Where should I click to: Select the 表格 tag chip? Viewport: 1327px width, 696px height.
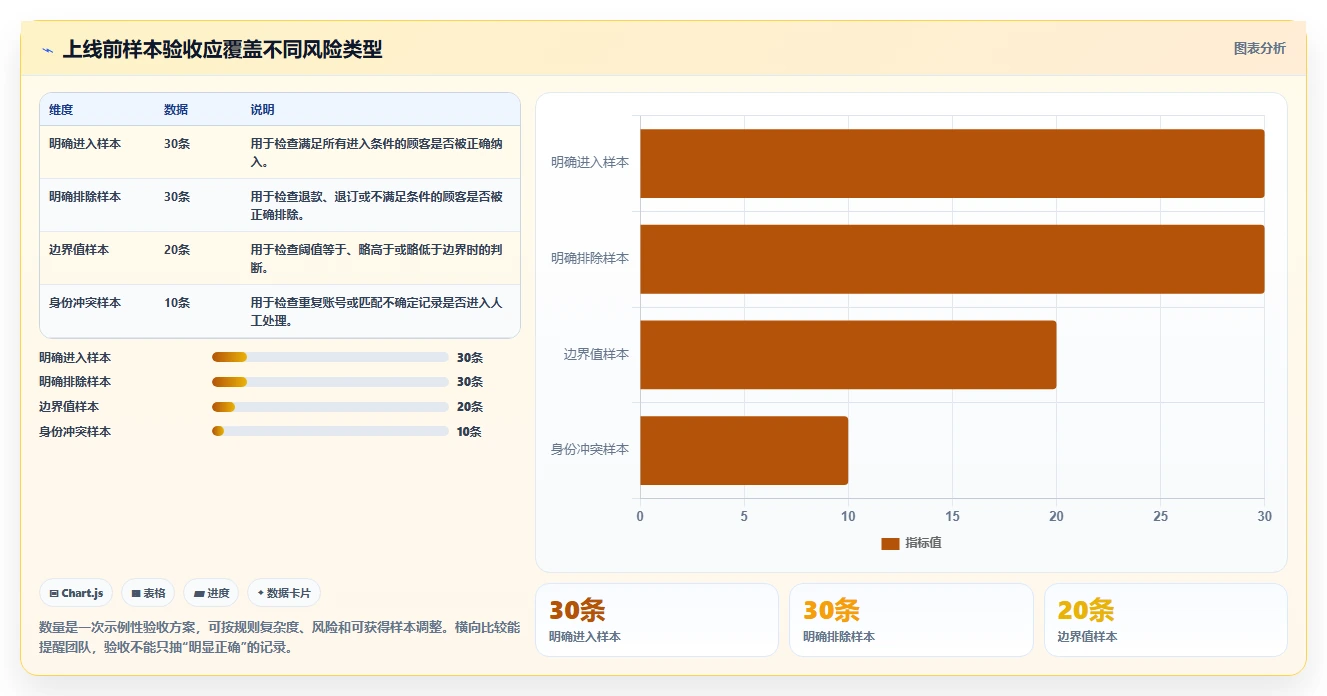point(148,593)
